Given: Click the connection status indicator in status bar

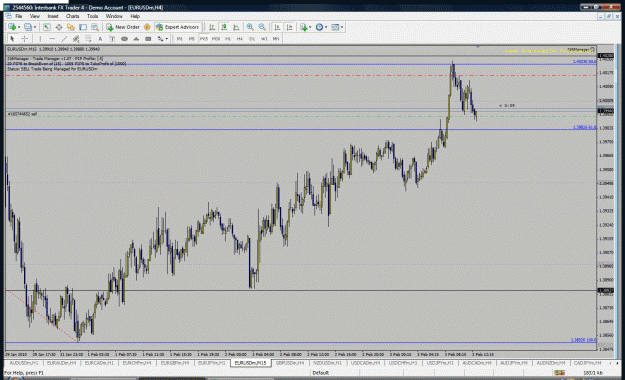Looking at the screenshot, I should 559,373.
